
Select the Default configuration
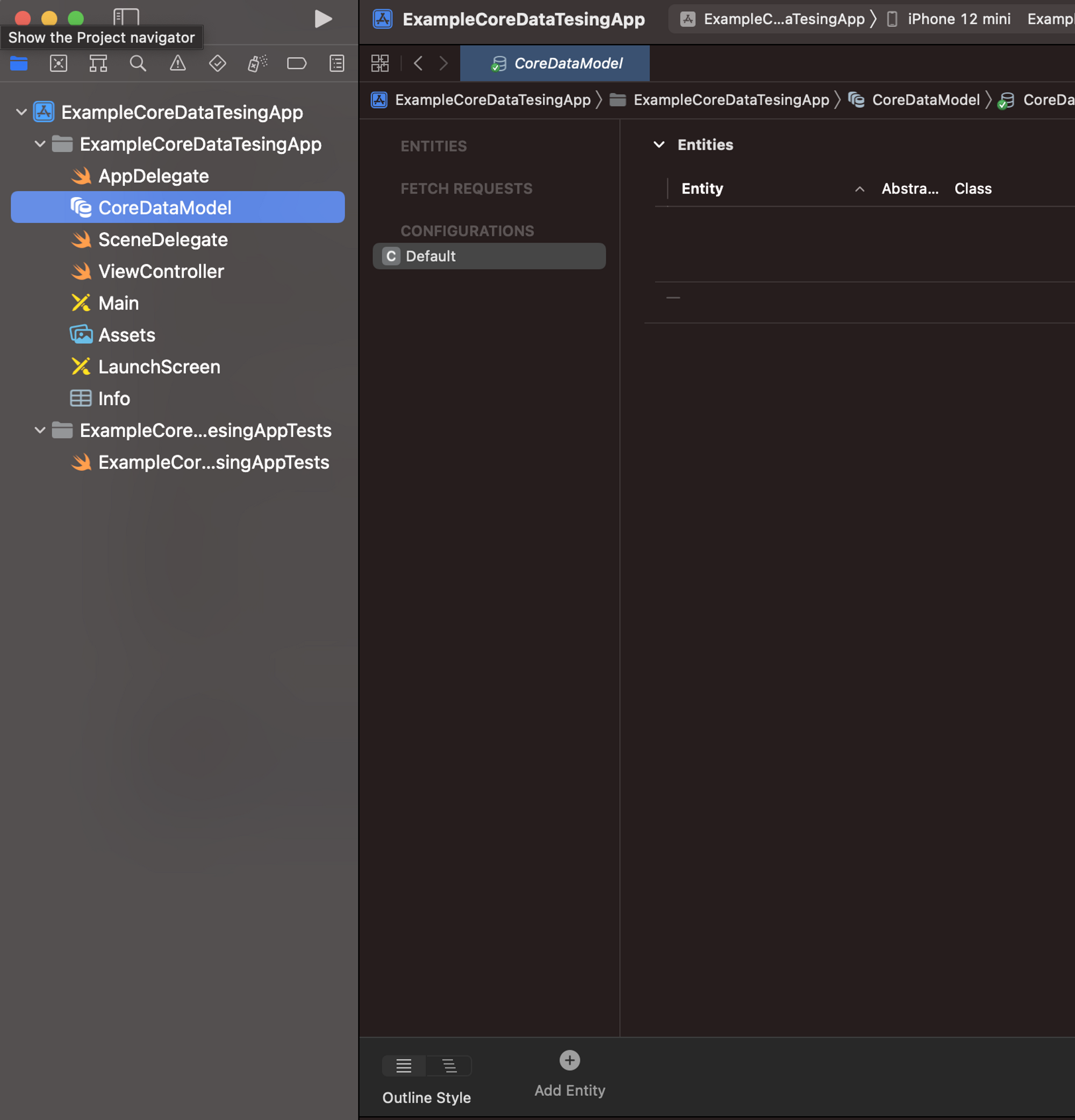tap(489, 256)
